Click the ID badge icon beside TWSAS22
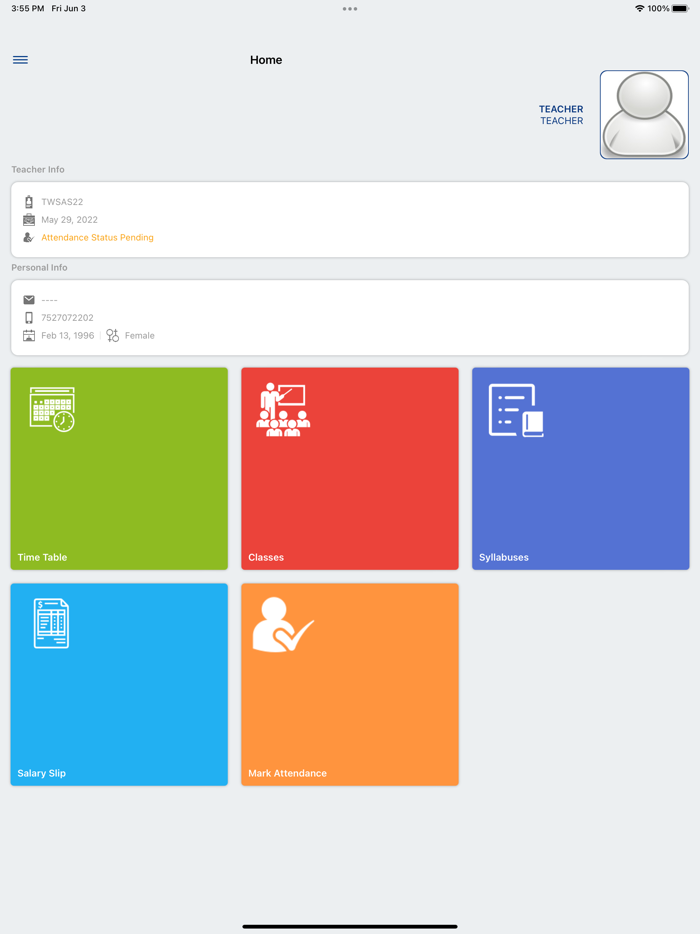700x934 pixels. click(29, 202)
